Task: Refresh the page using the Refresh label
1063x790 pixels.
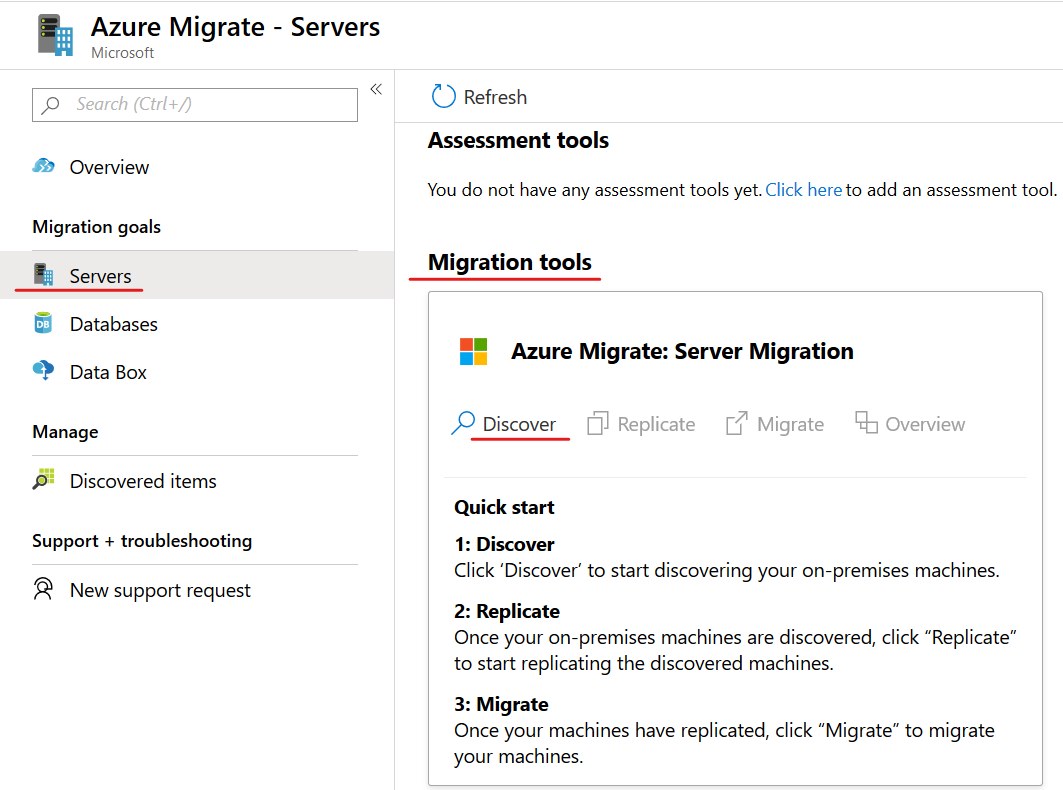Action: pos(495,97)
